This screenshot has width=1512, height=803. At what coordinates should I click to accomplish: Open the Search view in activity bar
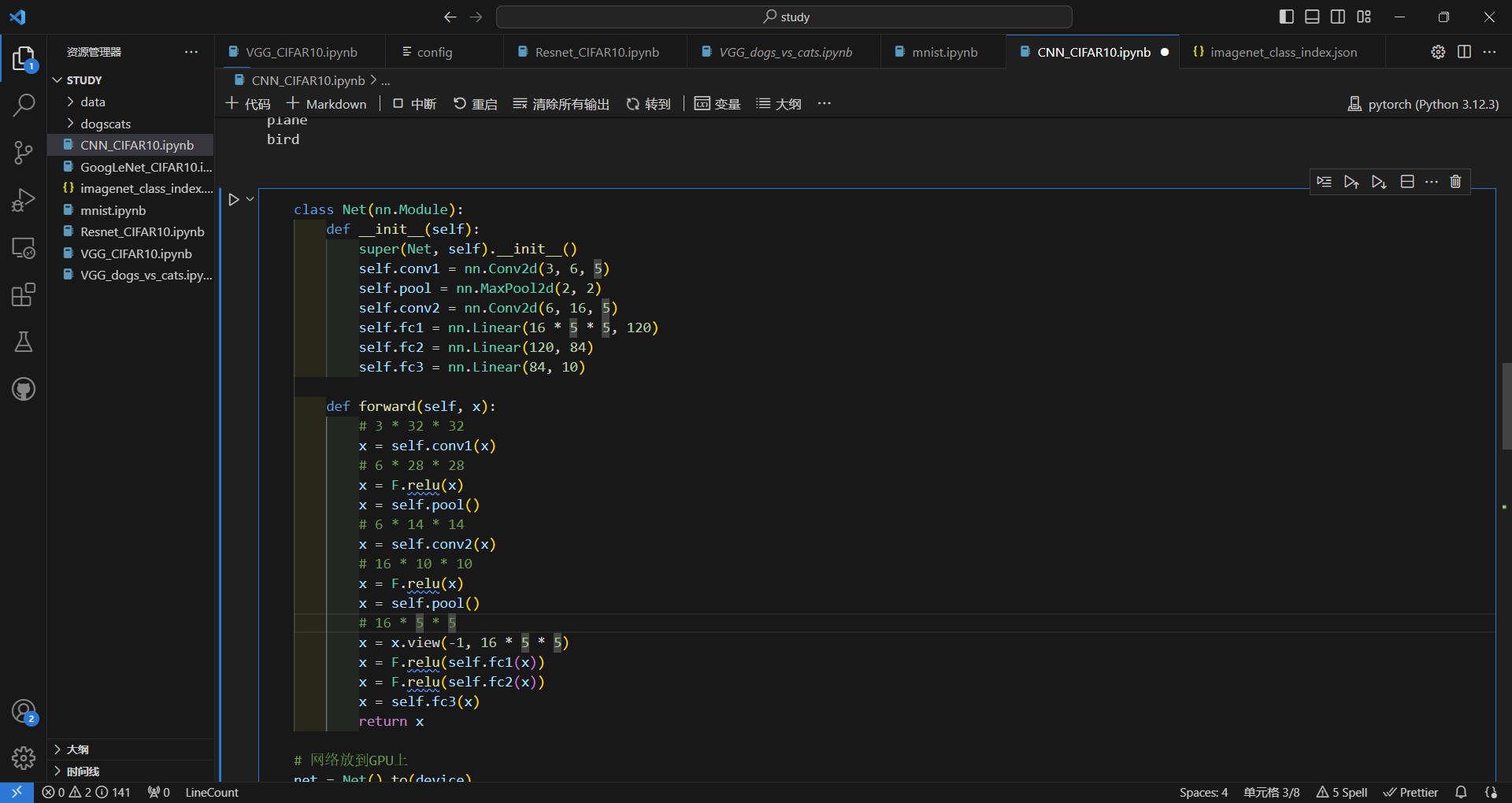click(24, 105)
